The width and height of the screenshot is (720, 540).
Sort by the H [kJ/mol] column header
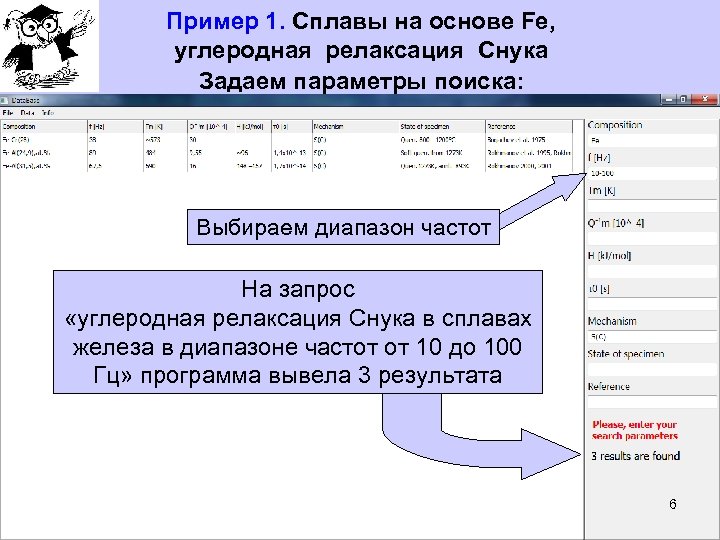253,126
